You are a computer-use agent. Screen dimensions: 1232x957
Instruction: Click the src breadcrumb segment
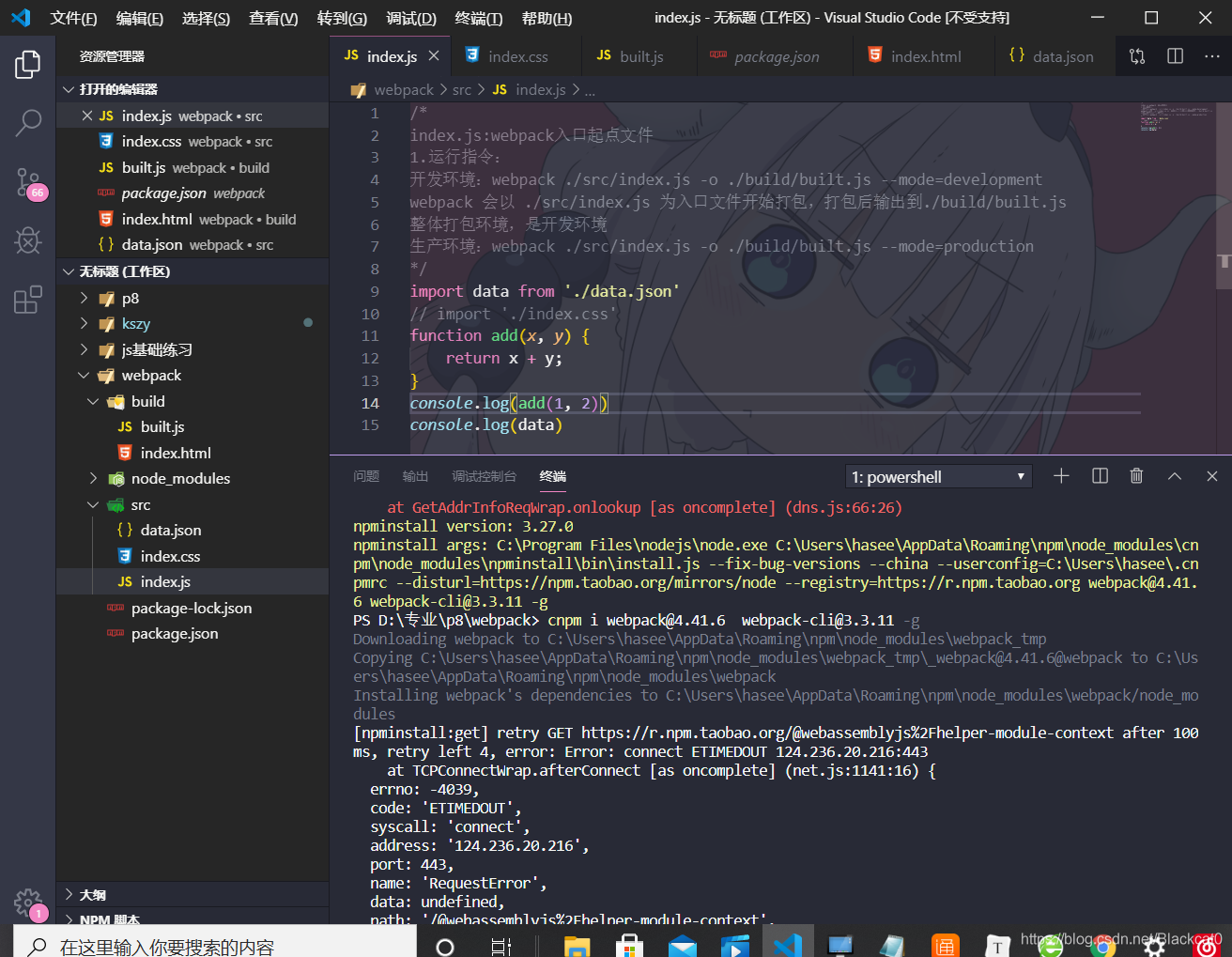461,90
